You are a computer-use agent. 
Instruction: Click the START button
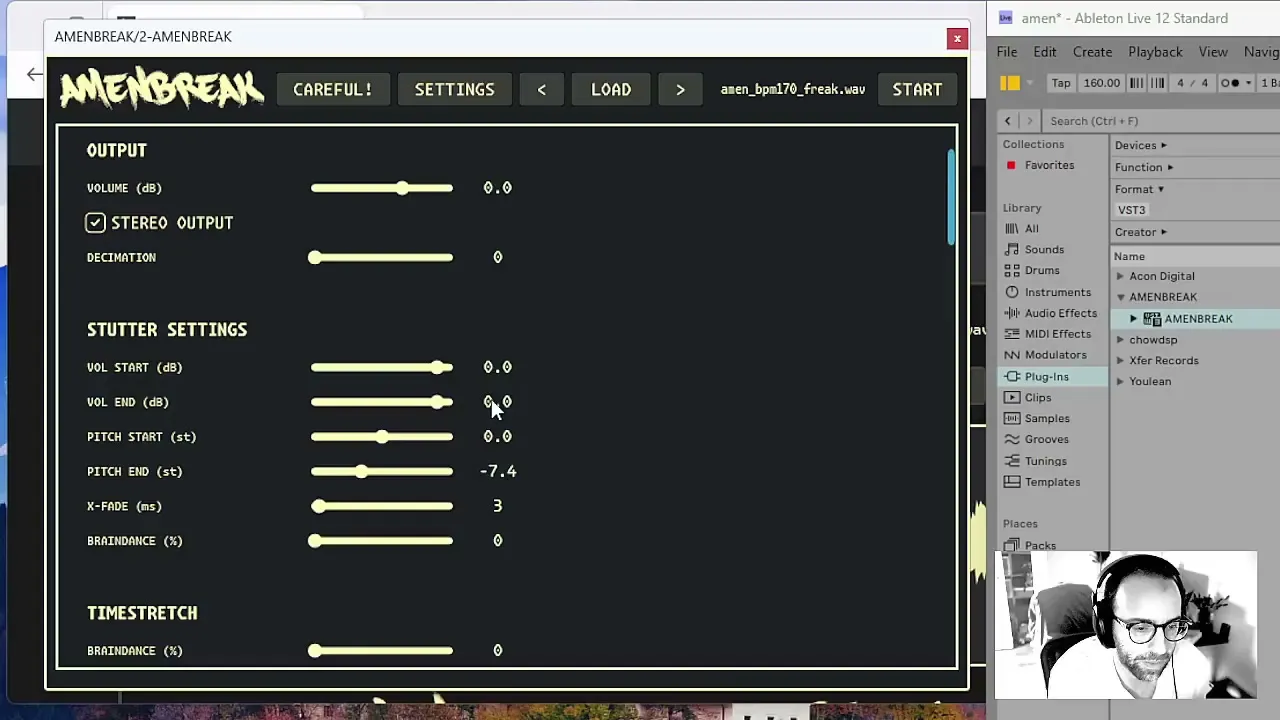click(x=917, y=90)
